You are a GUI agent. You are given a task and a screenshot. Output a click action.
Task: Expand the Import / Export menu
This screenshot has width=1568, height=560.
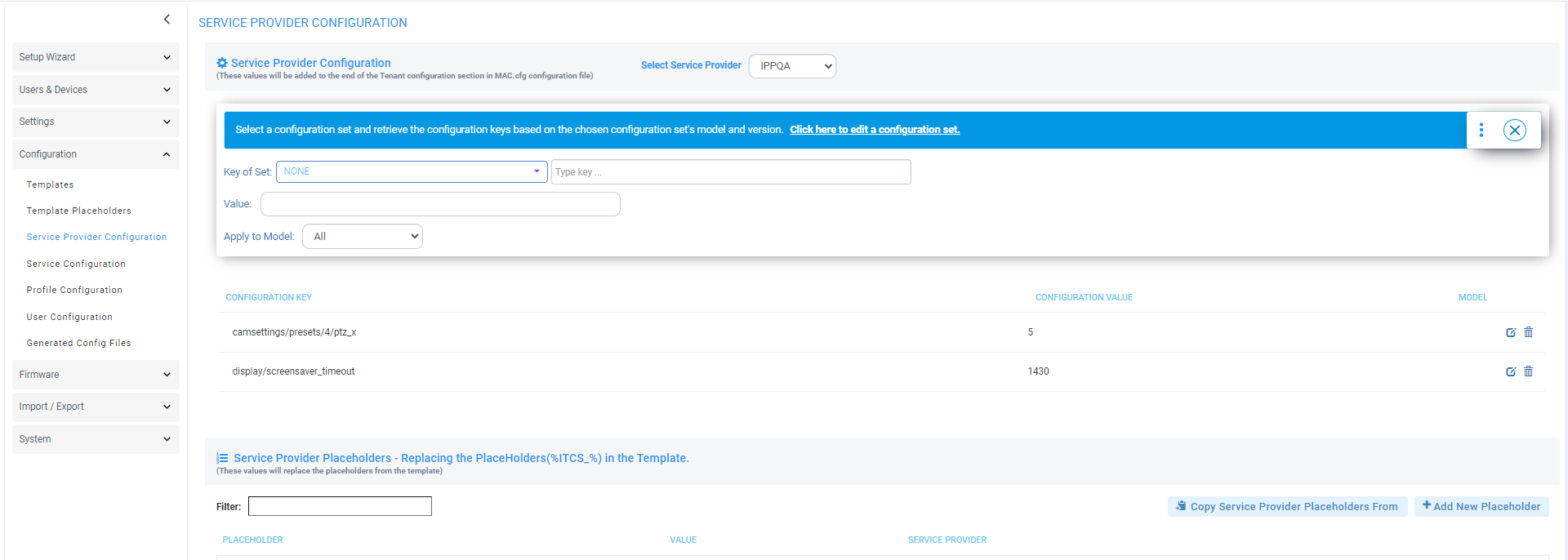point(96,407)
